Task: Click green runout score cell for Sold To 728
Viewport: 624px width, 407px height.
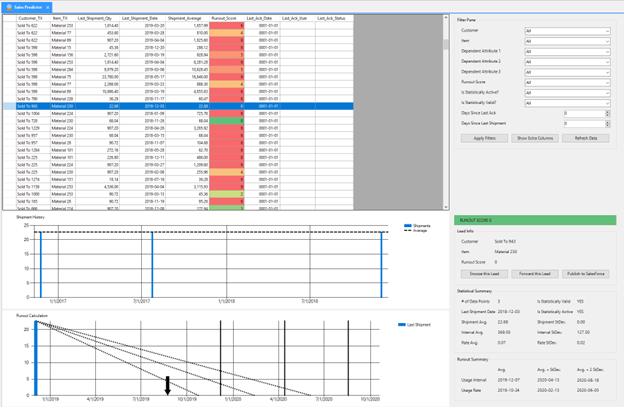Action: pos(226,121)
